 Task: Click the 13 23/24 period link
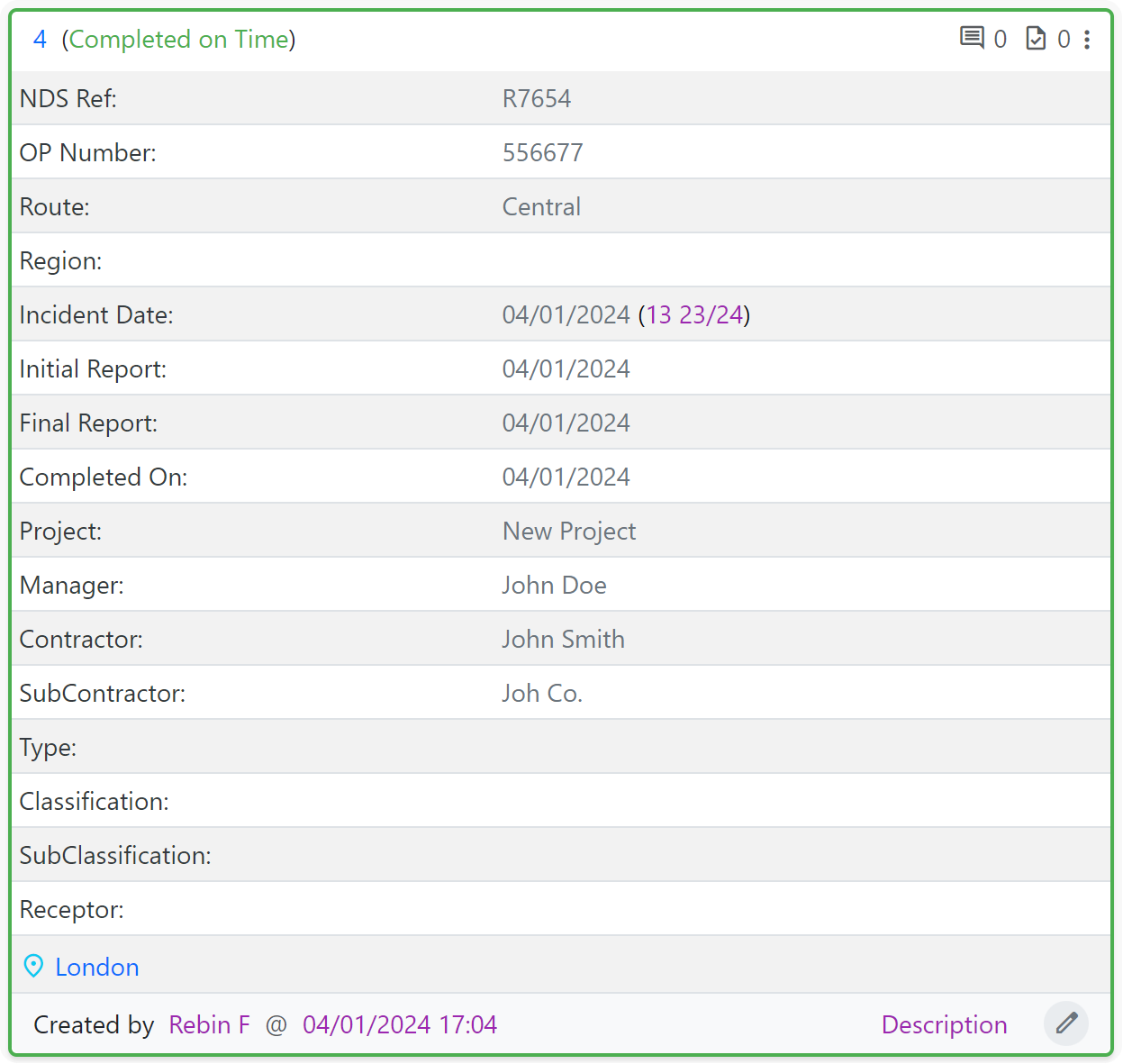(694, 314)
